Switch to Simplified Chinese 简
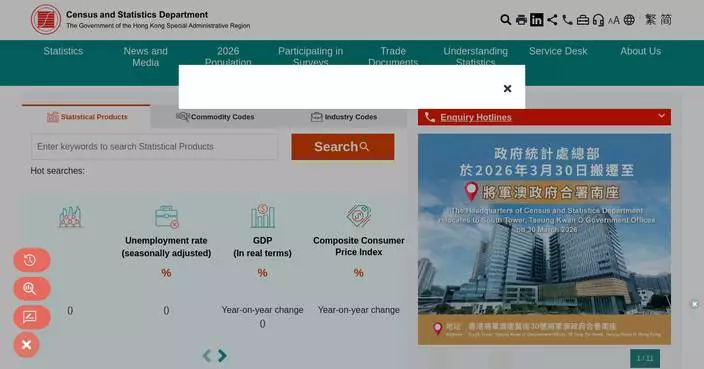The height and width of the screenshot is (369, 704). [666, 20]
